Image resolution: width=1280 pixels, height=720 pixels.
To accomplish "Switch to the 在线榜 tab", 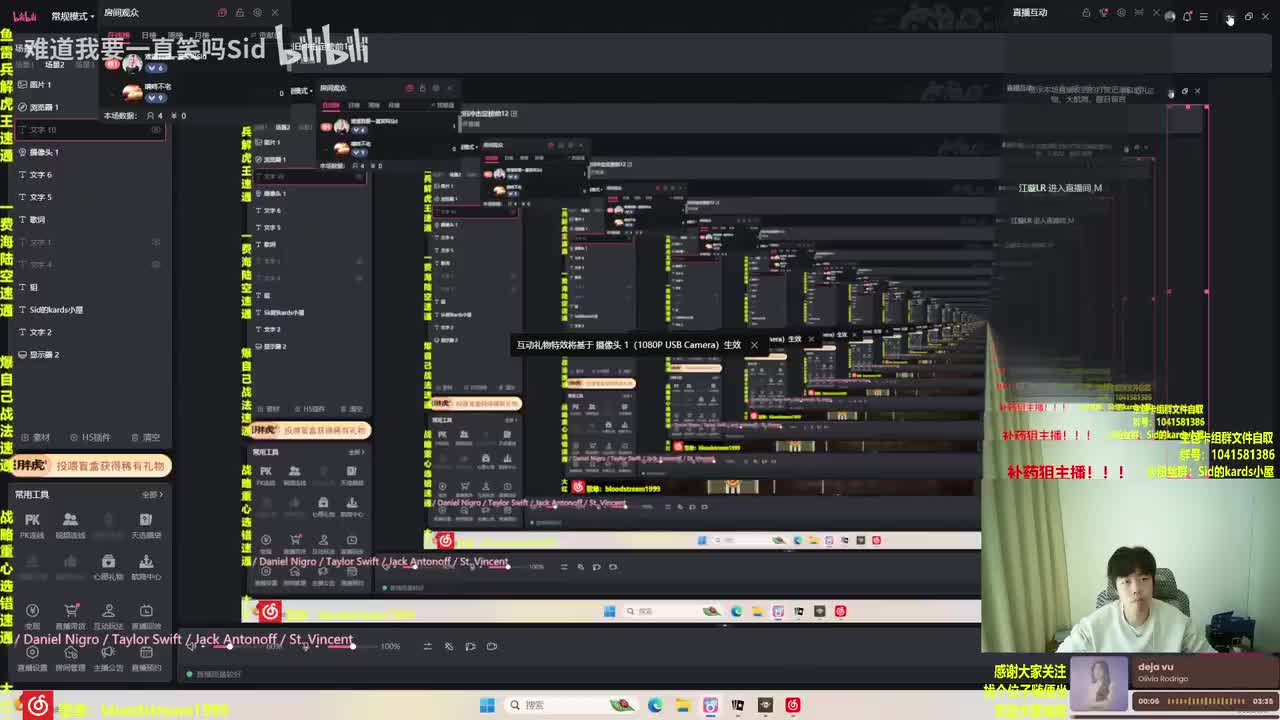I will click(x=119, y=36).
